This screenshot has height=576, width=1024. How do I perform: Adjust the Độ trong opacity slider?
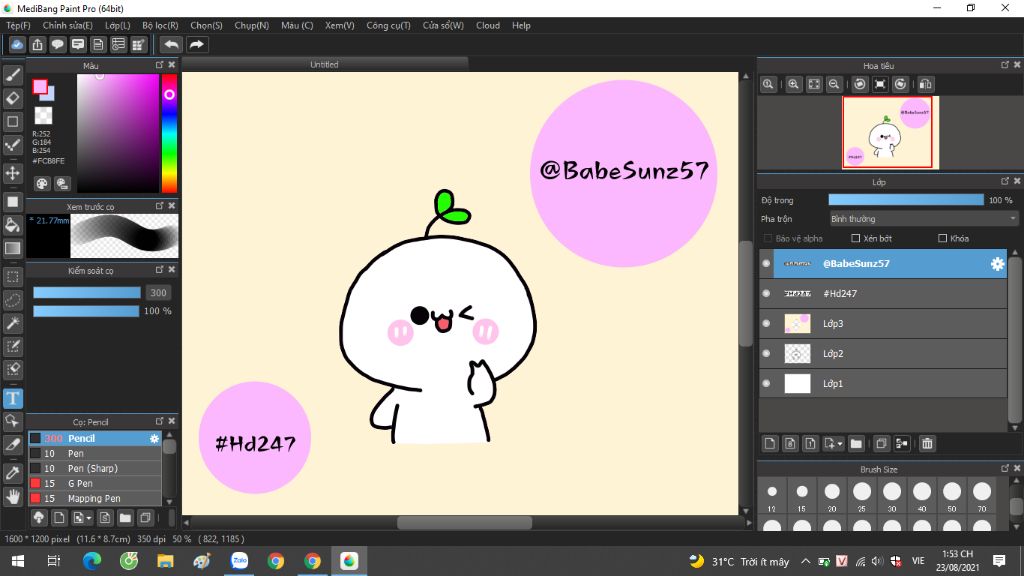(x=906, y=200)
